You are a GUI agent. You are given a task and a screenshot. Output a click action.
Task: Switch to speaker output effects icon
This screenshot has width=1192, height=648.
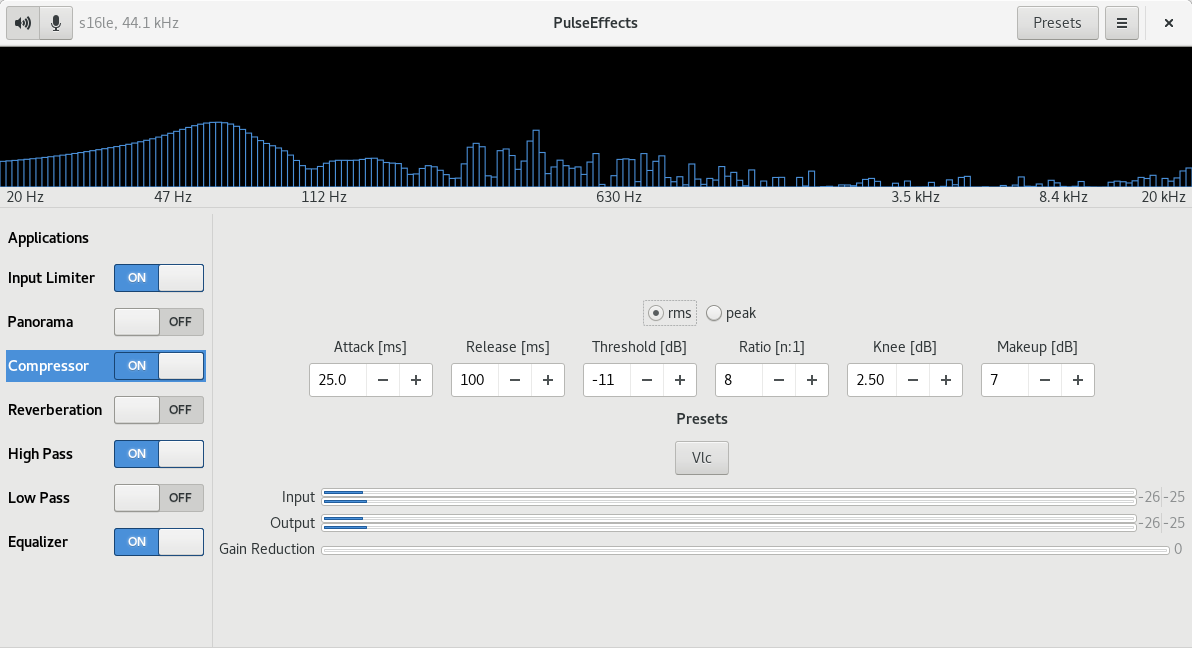(23, 23)
